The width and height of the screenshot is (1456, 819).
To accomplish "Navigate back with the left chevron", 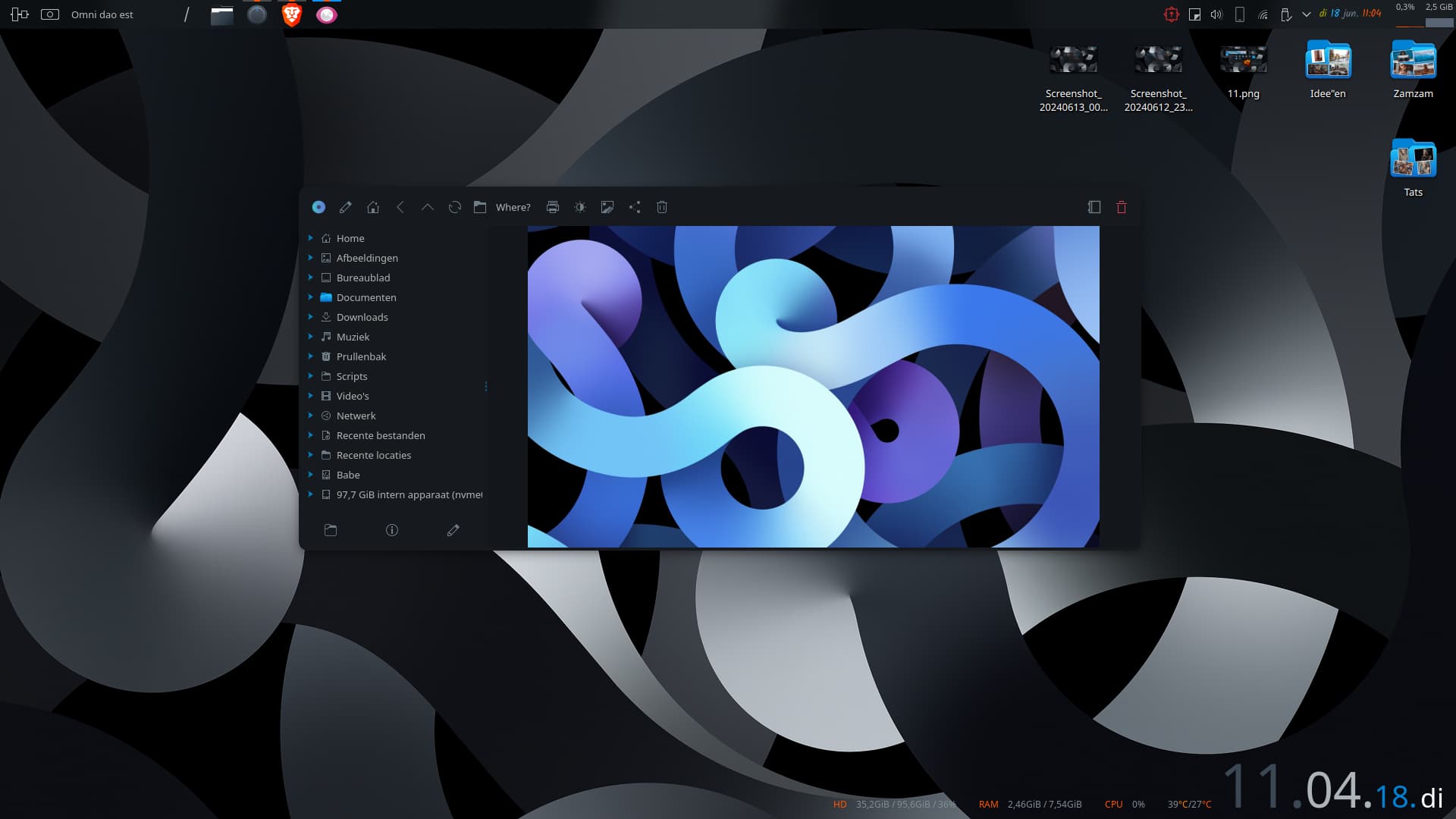I will pos(400,207).
